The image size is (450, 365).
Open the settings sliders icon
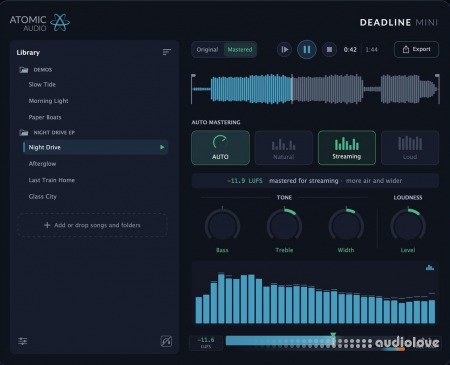click(x=23, y=341)
